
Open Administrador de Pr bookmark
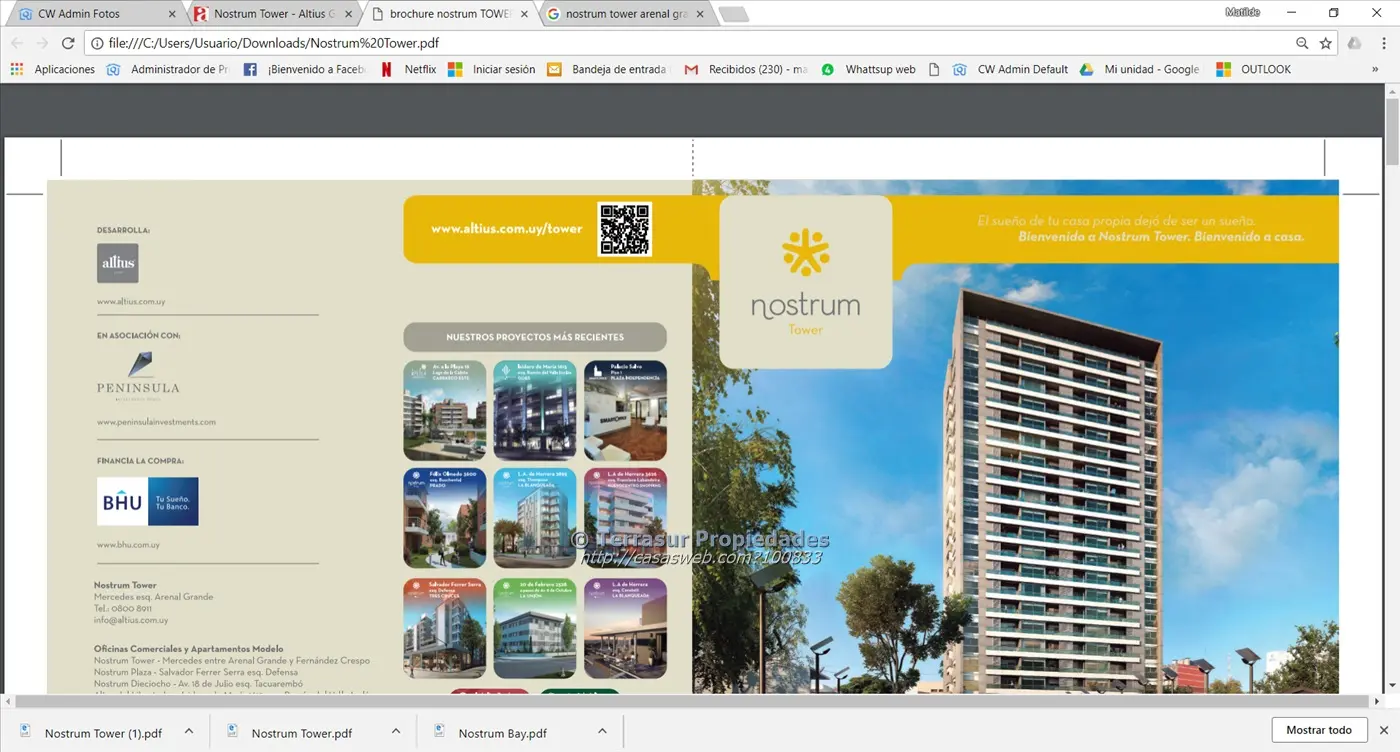[x=168, y=69]
